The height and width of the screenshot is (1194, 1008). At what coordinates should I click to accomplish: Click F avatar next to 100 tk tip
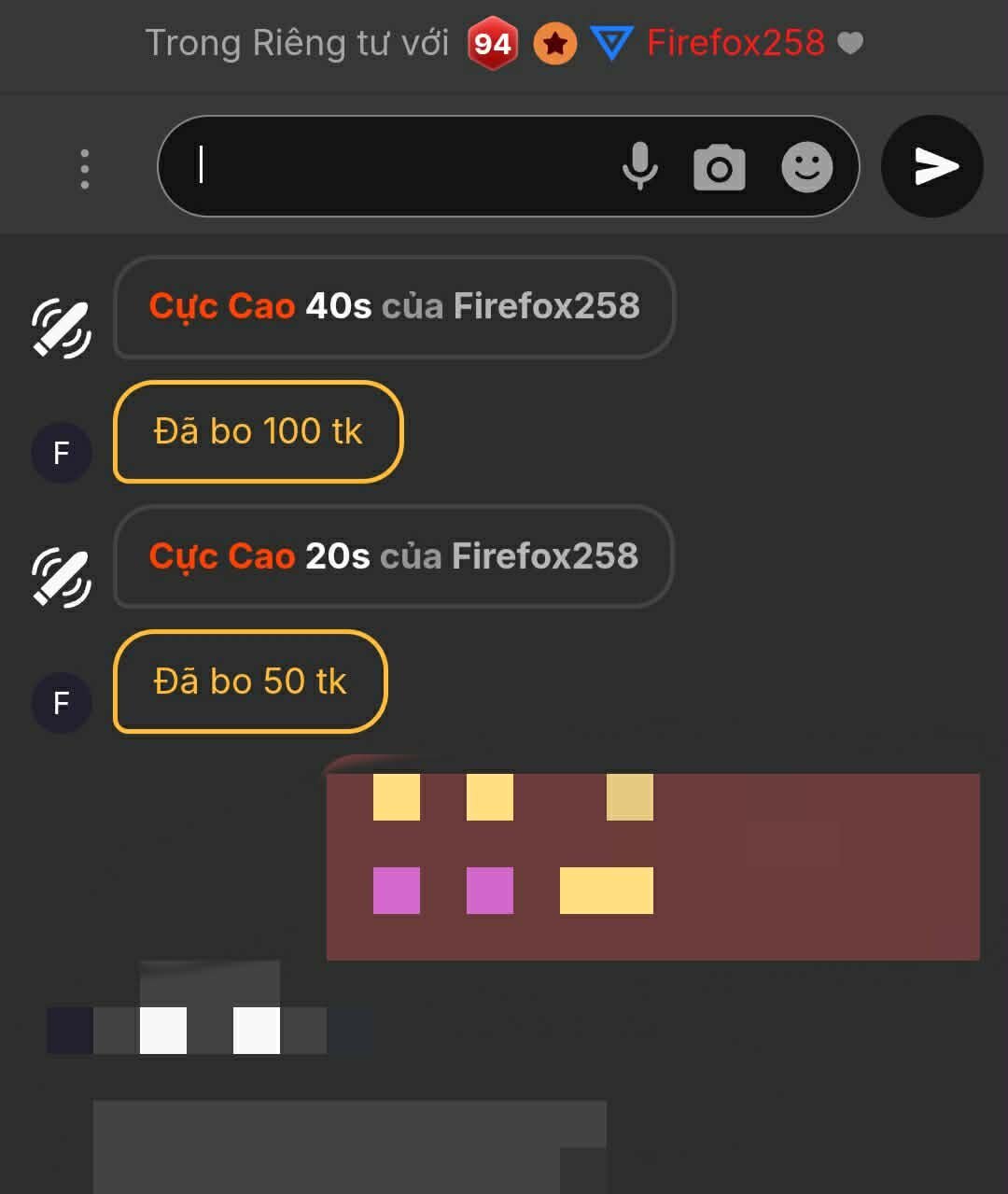[x=62, y=453]
